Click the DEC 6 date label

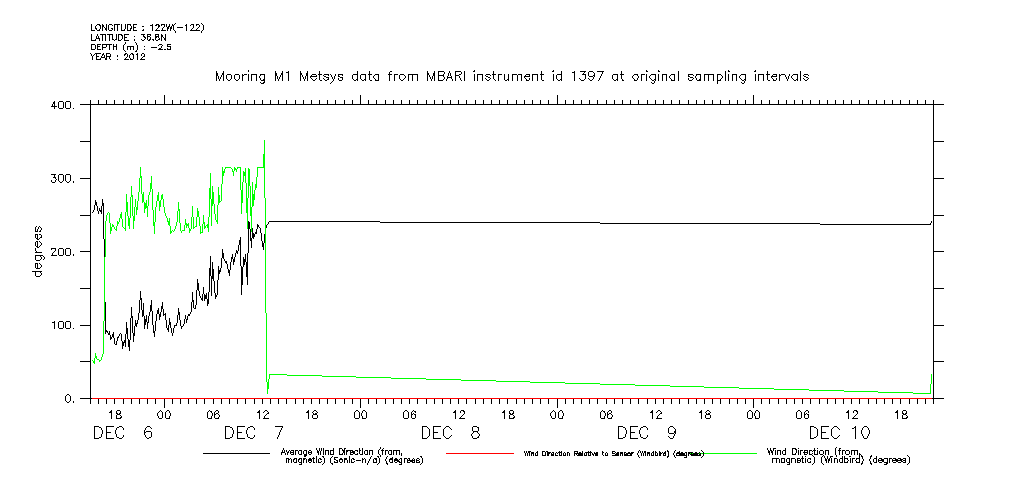click(123, 433)
